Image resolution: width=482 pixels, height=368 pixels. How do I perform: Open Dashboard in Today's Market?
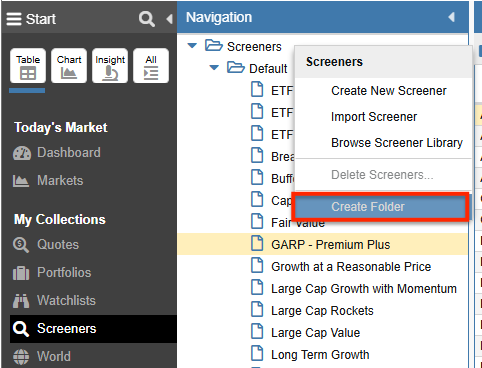[x=57, y=153]
